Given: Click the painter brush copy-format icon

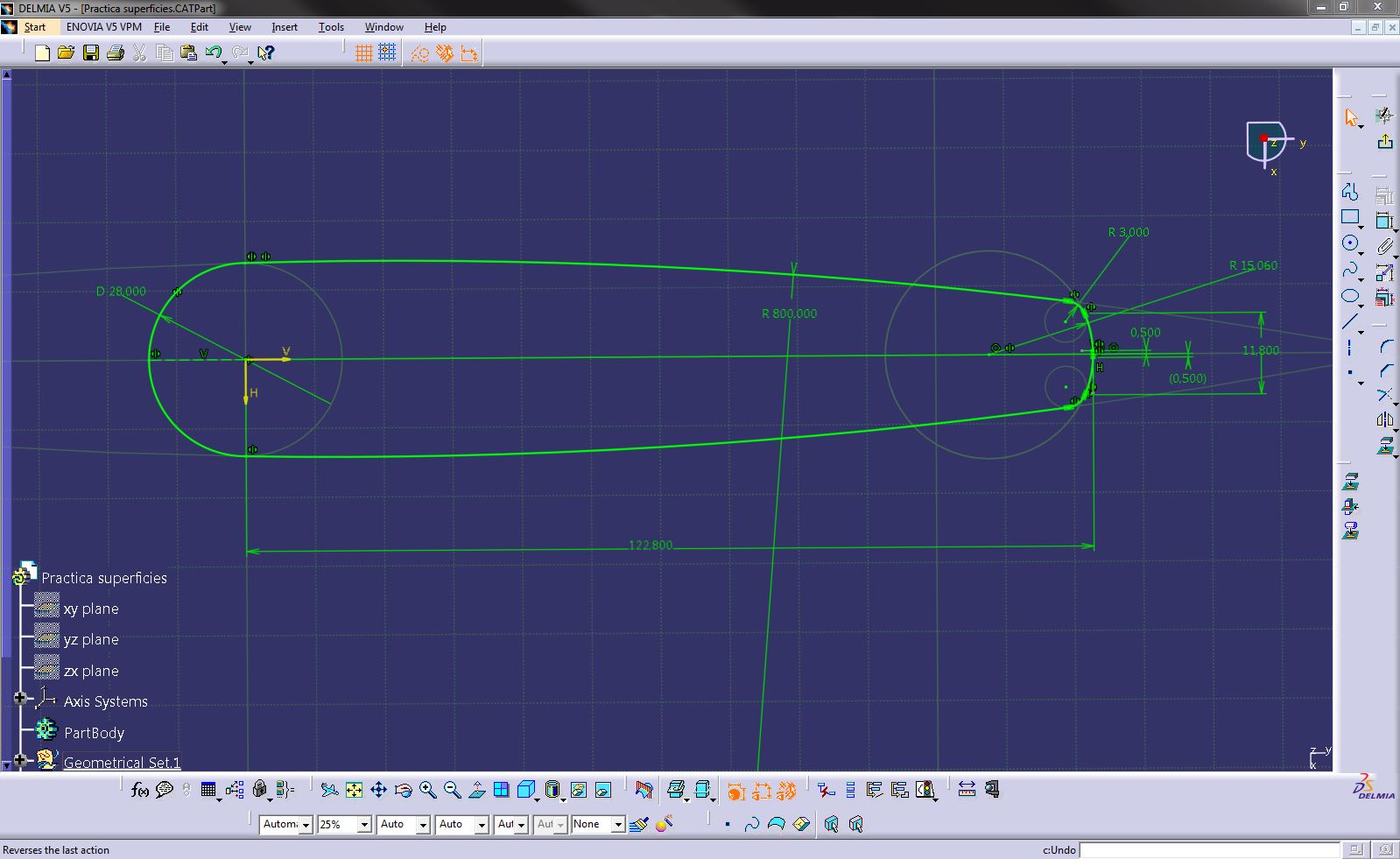Looking at the screenshot, I should (638, 824).
